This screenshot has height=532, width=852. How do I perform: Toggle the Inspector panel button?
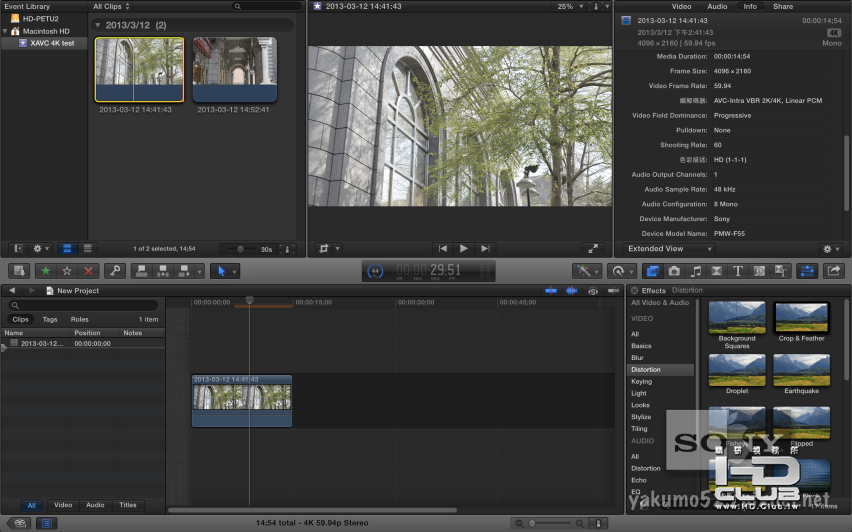point(806,271)
